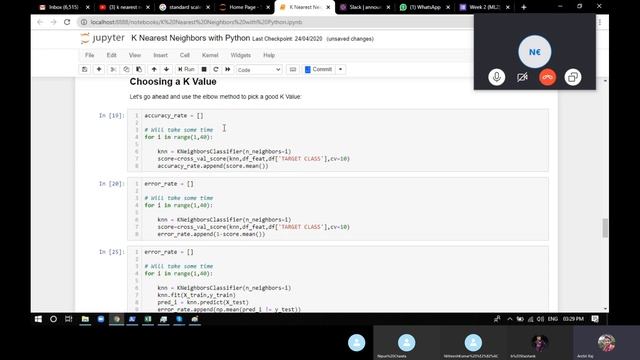Open a new browser tab with plus

click(x=524, y=7)
